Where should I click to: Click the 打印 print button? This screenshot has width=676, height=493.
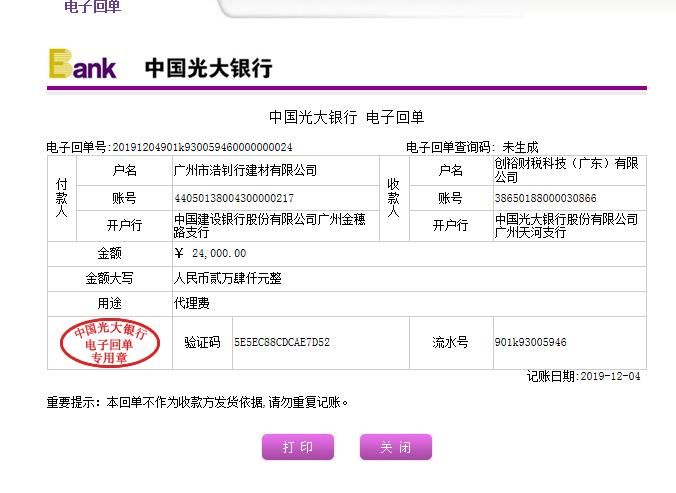(298, 447)
